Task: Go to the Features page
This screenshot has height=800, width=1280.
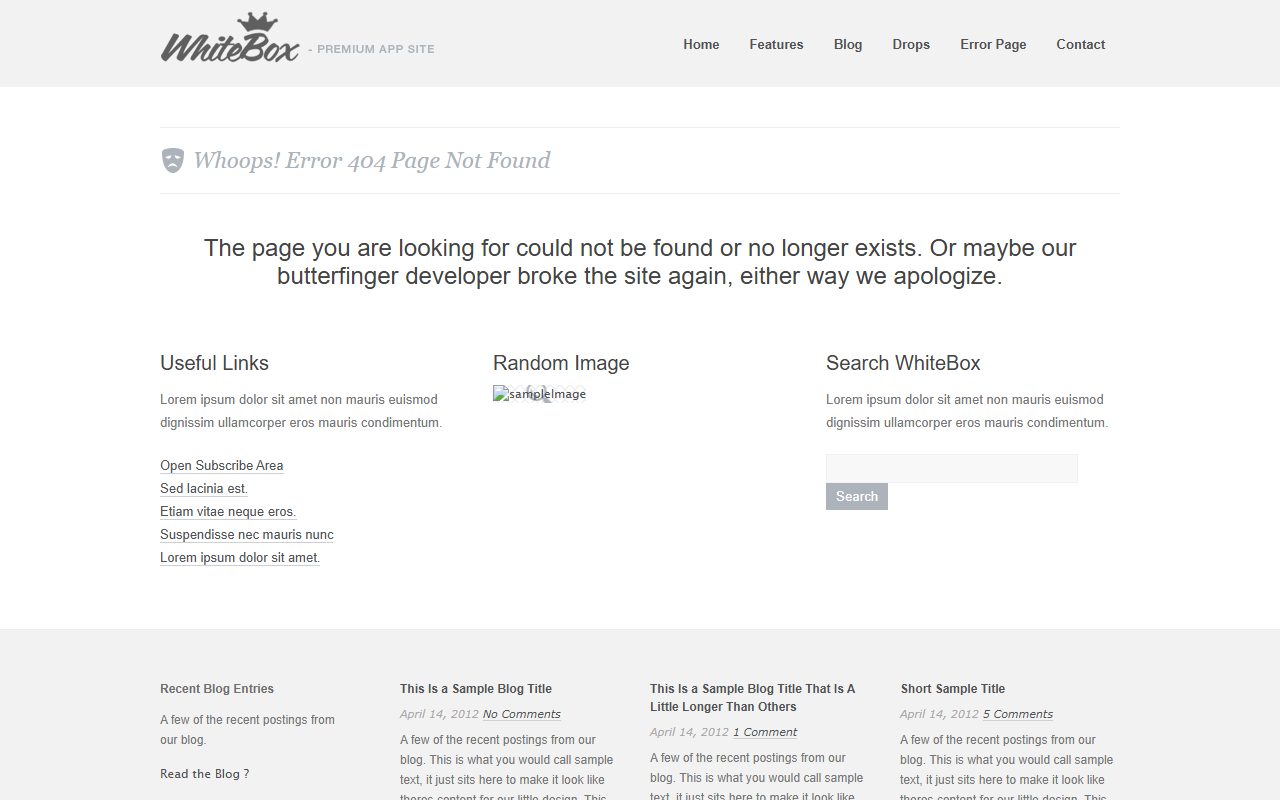Action: pos(776,44)
